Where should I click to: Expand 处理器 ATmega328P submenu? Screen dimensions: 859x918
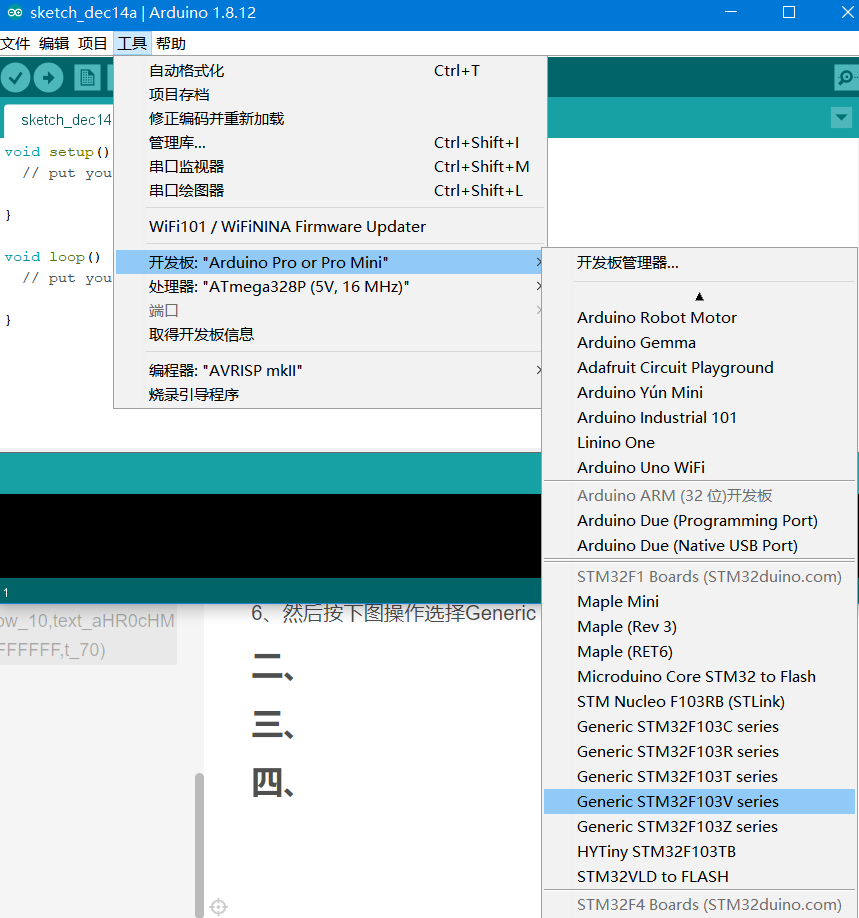point(329,287)
